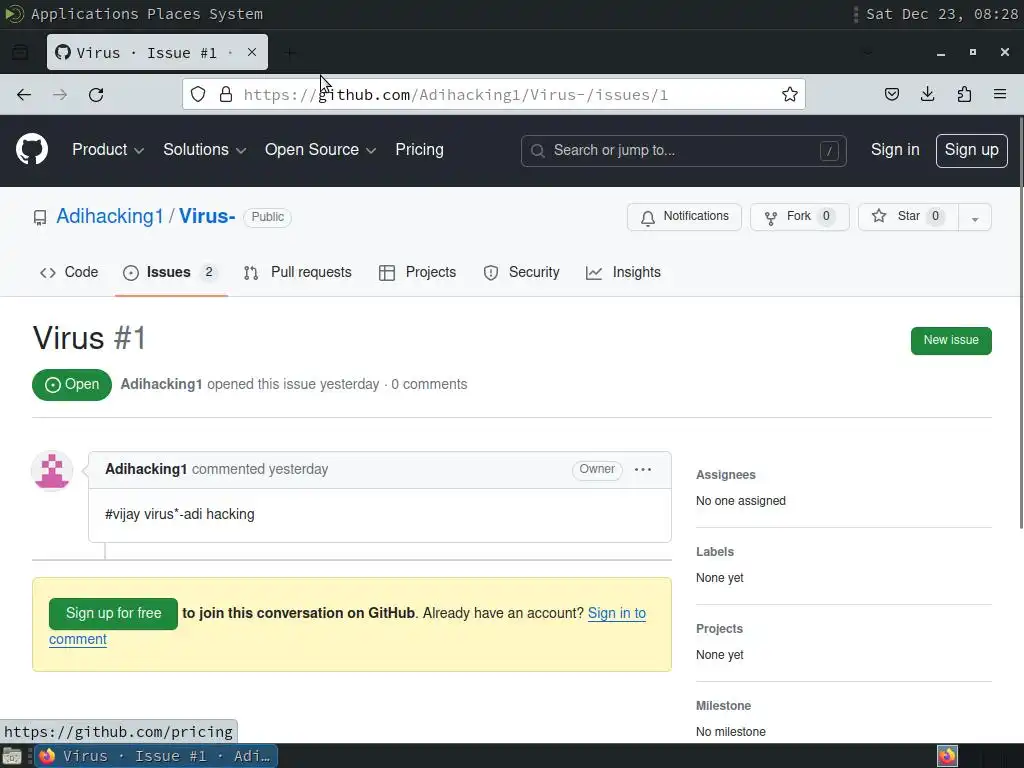This screenshot has height=768, width=1024.
Task: Click the page vertical scrollbar
Action: click(1021, 323)
